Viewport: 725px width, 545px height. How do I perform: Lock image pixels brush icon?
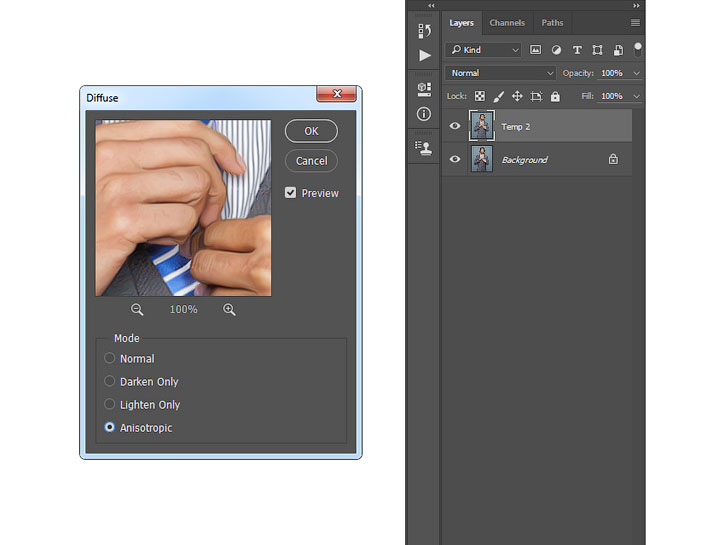[498, 96]
